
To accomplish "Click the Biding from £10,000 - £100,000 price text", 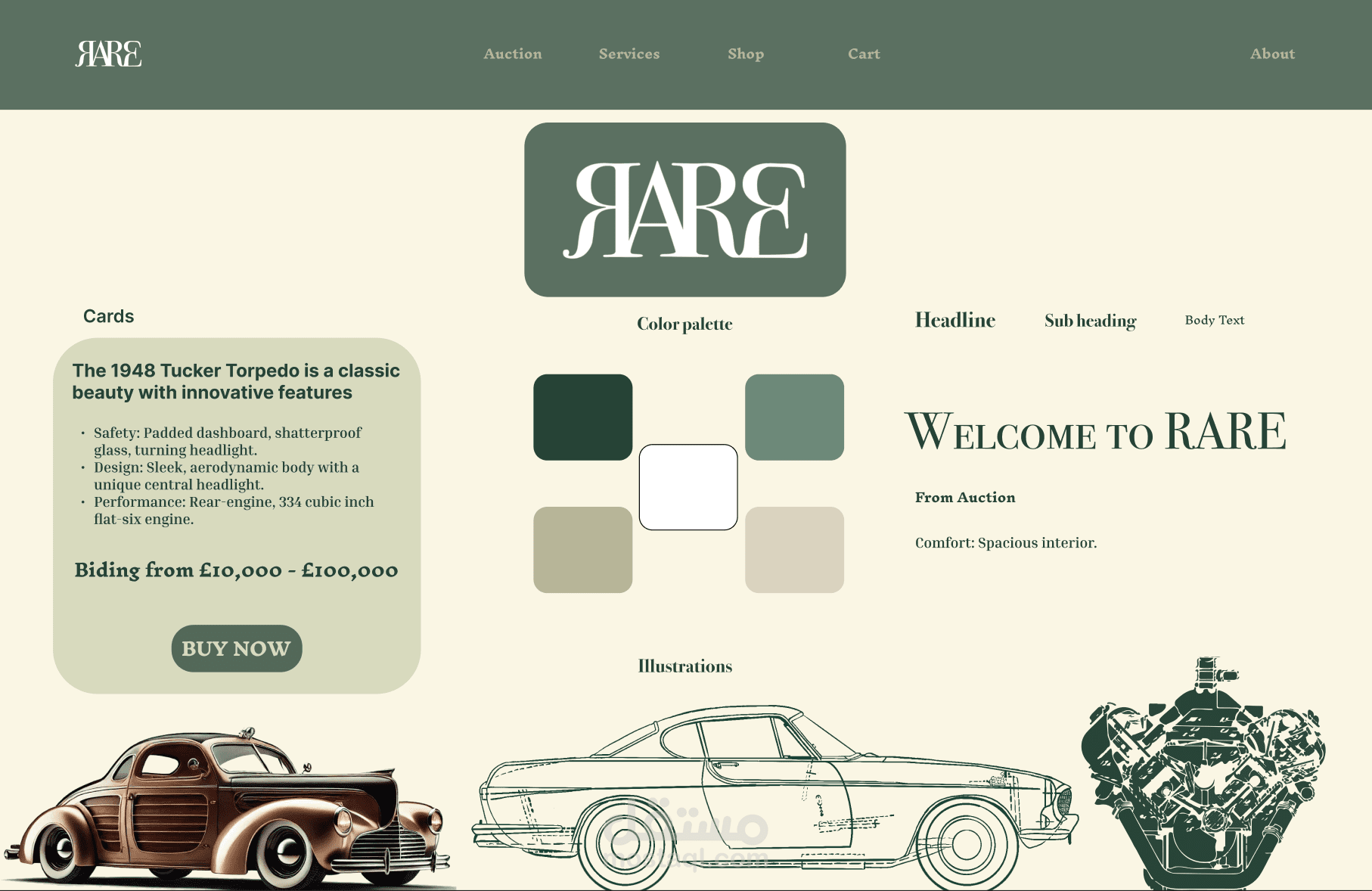I will 236,570.
